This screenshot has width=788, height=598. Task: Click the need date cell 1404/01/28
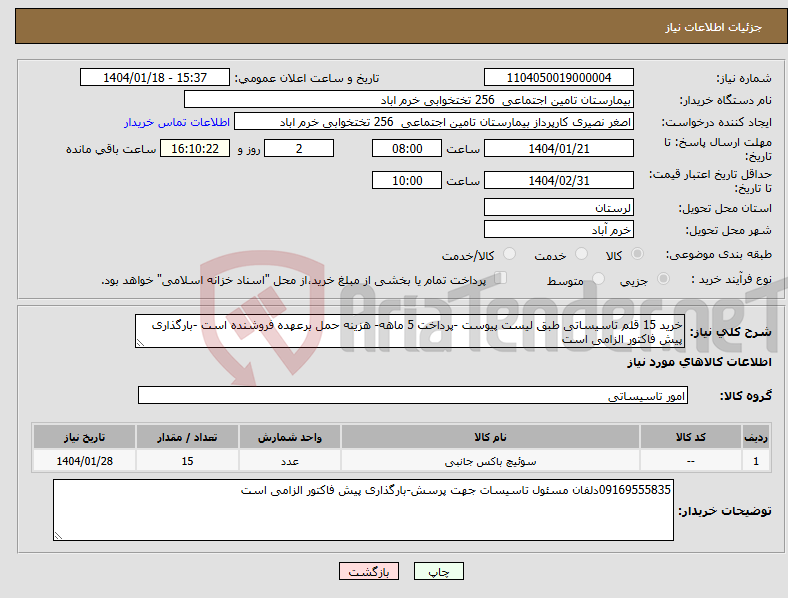[x=84, y=461]
